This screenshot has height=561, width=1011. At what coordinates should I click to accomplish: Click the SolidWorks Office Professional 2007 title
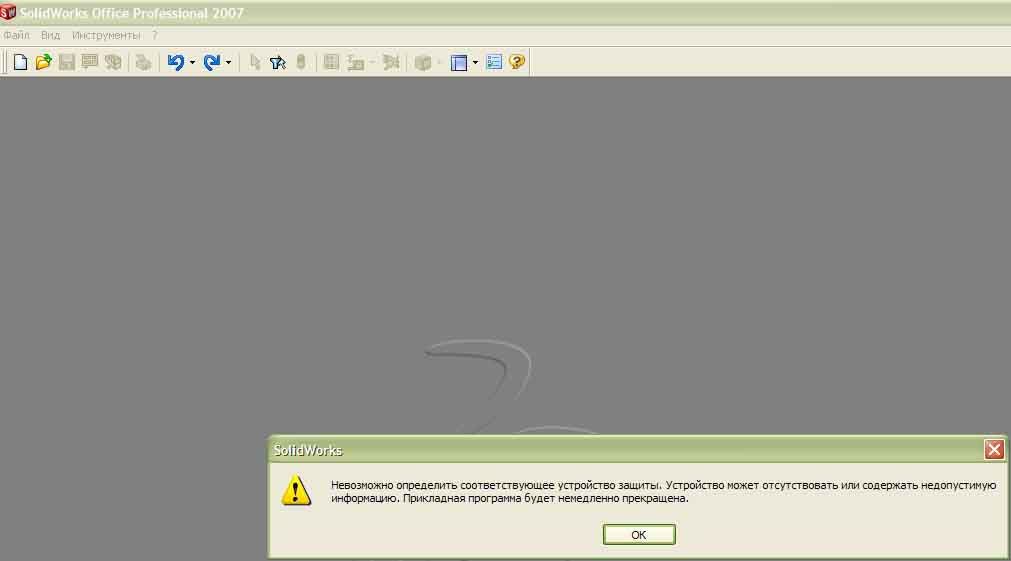[132, 13]
